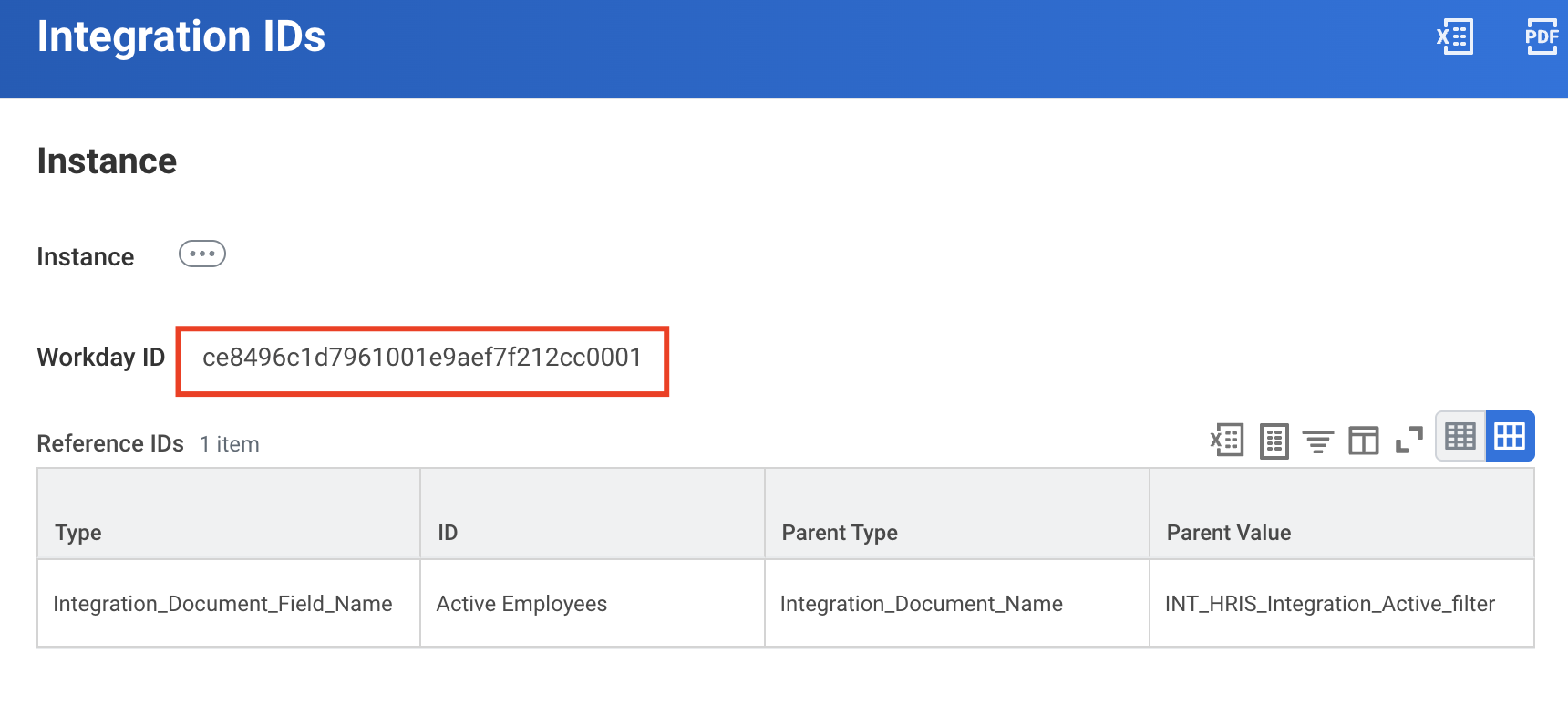Open the Reference IDs filter icon
Viewport: 1568px width, 706px height.
pyautogui.click(x=1317, y=441)
